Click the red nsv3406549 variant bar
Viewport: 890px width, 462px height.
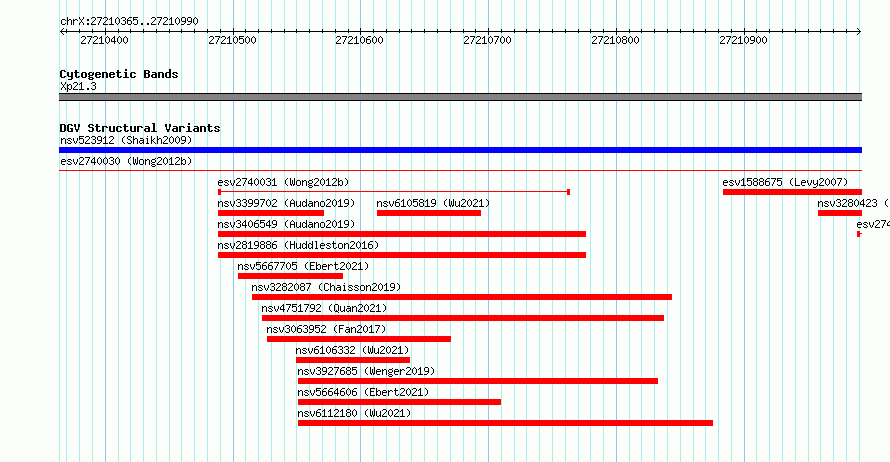[402, 234]
